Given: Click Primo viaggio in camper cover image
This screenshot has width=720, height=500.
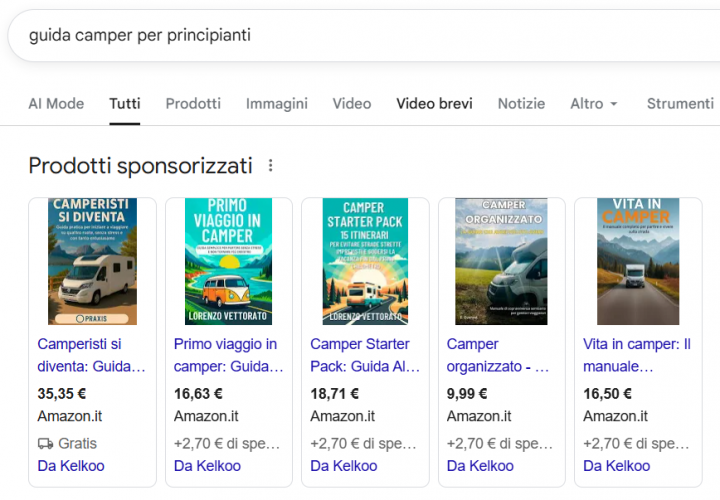Looking at the screenshot, I should tap(228, 261).
